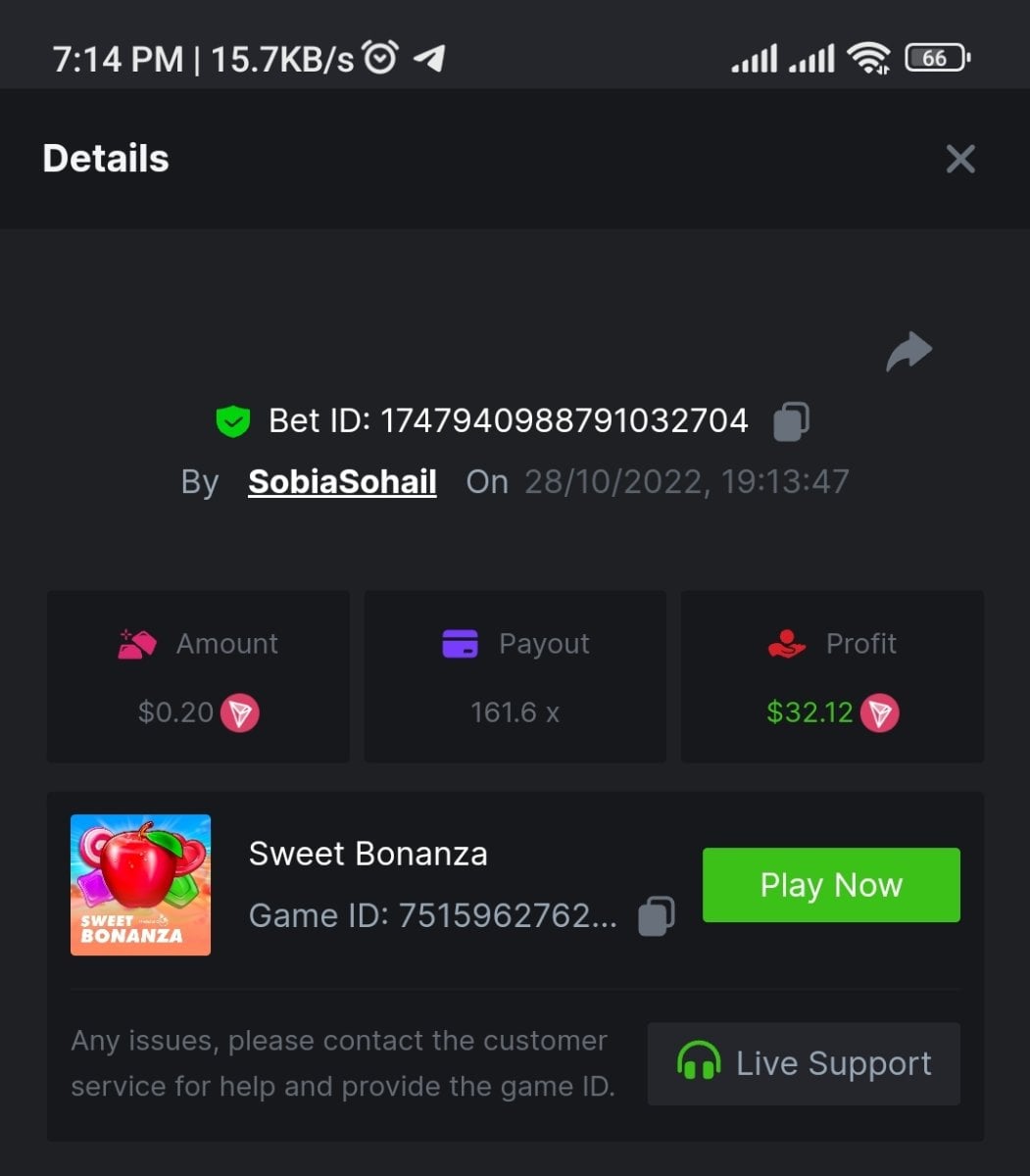Tap the purple Payout card icon
1030x1176 pixels.
tap(460, 644)
